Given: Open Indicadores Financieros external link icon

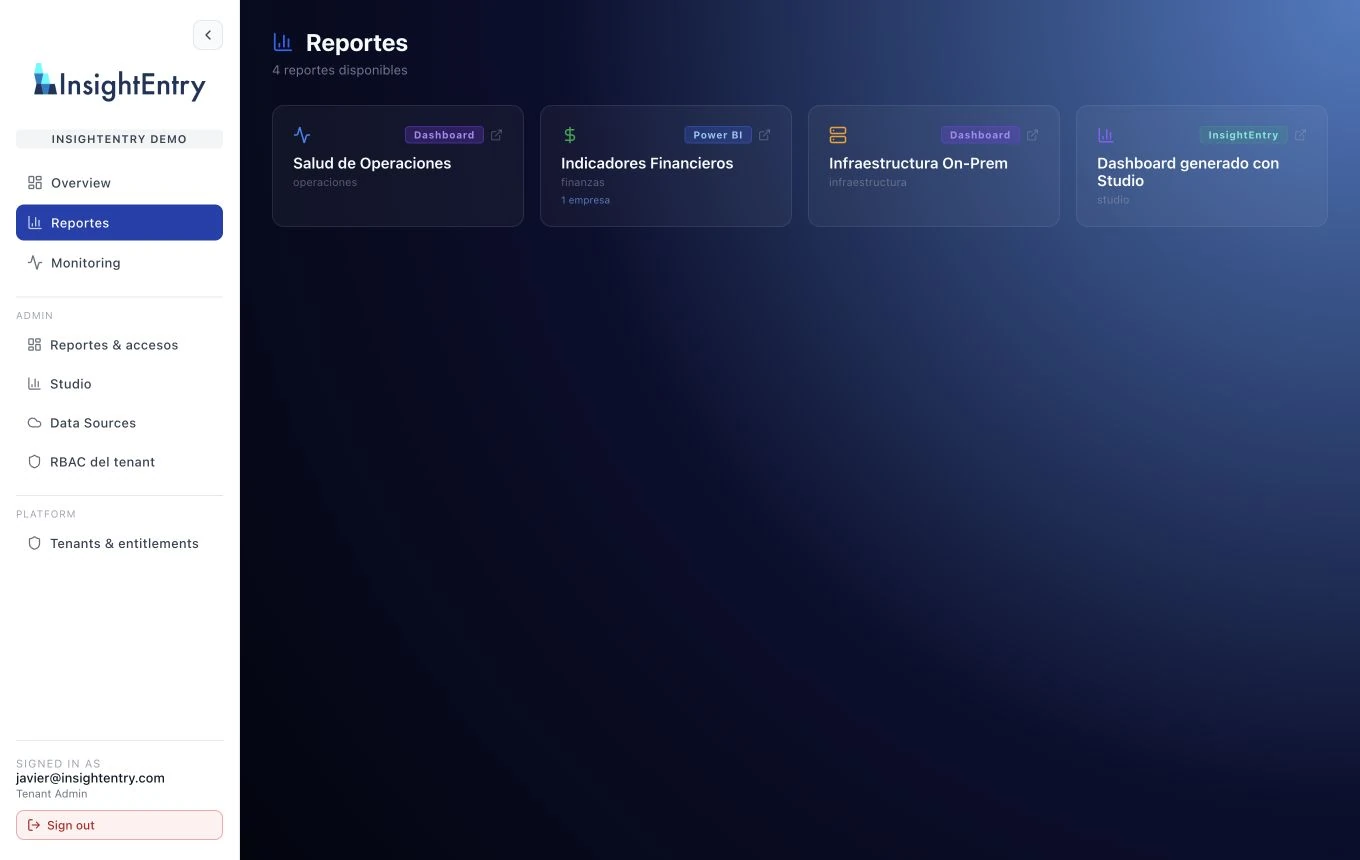Looking at the screenshot, I should 765,135.
